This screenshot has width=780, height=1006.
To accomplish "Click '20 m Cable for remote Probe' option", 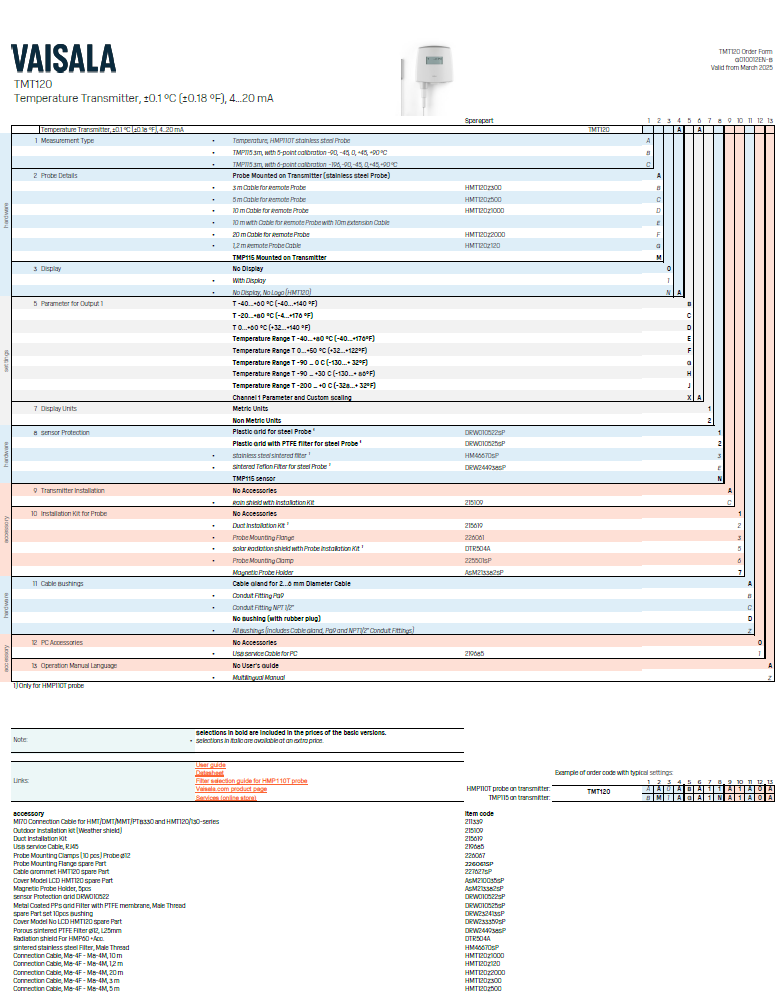I will [271, 234].
